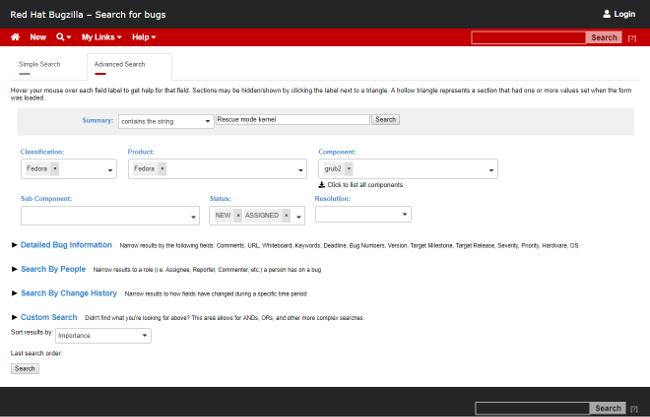The width and height of the screenshot is (650, 417).
Task: Expand the Search By People section
Action: click(x=53, y=269)
